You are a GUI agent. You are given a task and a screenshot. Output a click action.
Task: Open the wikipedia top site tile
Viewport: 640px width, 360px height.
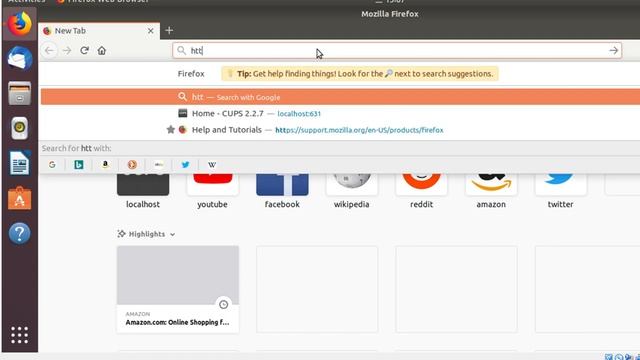coord(351,191)
